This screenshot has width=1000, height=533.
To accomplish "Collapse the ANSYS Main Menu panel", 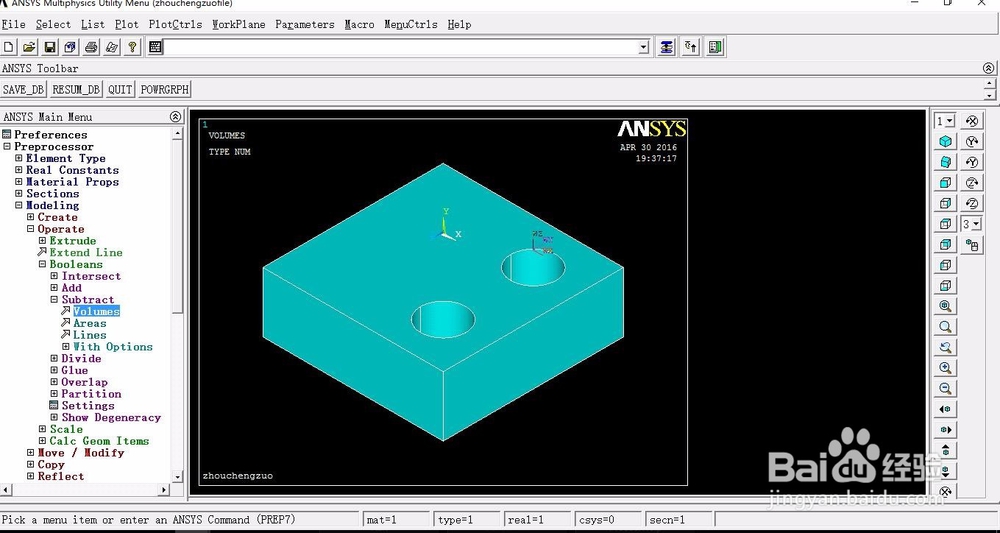I will [175, 117].
